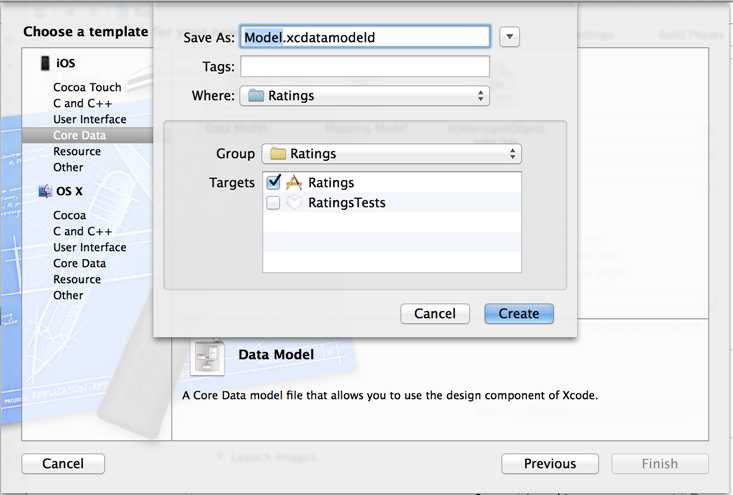733x495 pixels.
Task: Click the Save As filename field
Action: point(365,37)
